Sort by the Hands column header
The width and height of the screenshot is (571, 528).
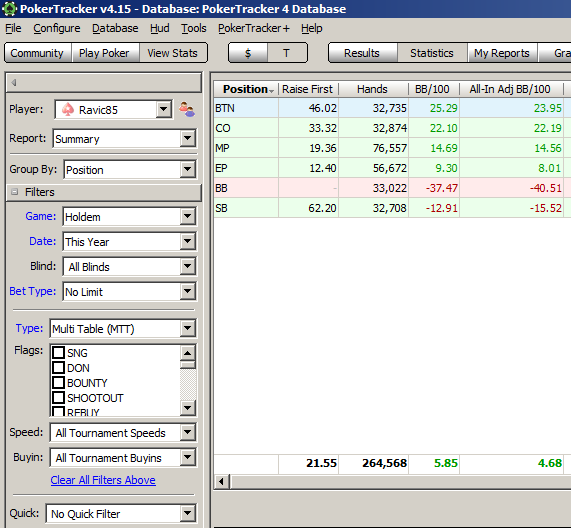coord(373,89)
